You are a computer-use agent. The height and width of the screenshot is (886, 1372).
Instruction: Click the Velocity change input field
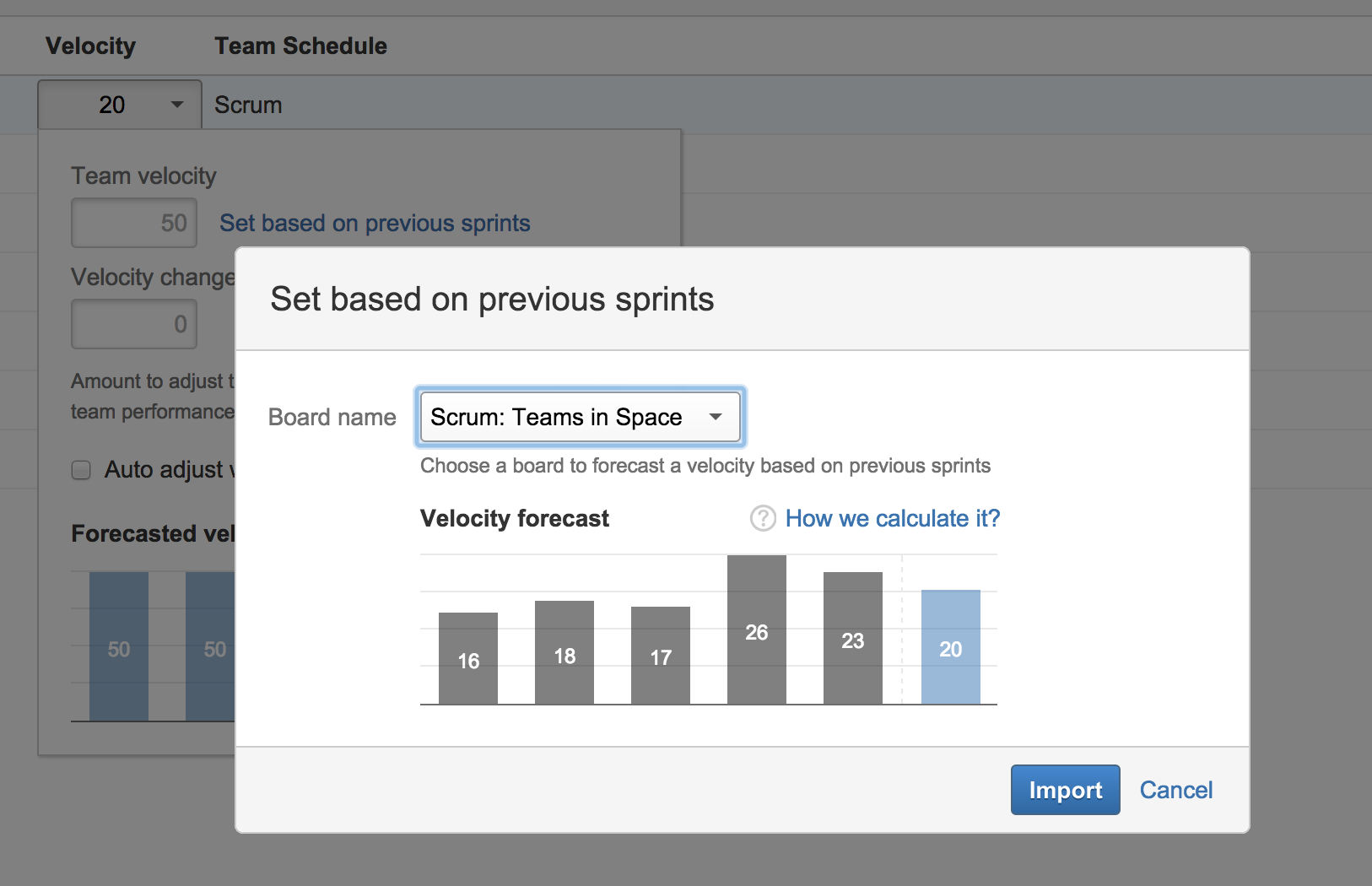(134, 324)
